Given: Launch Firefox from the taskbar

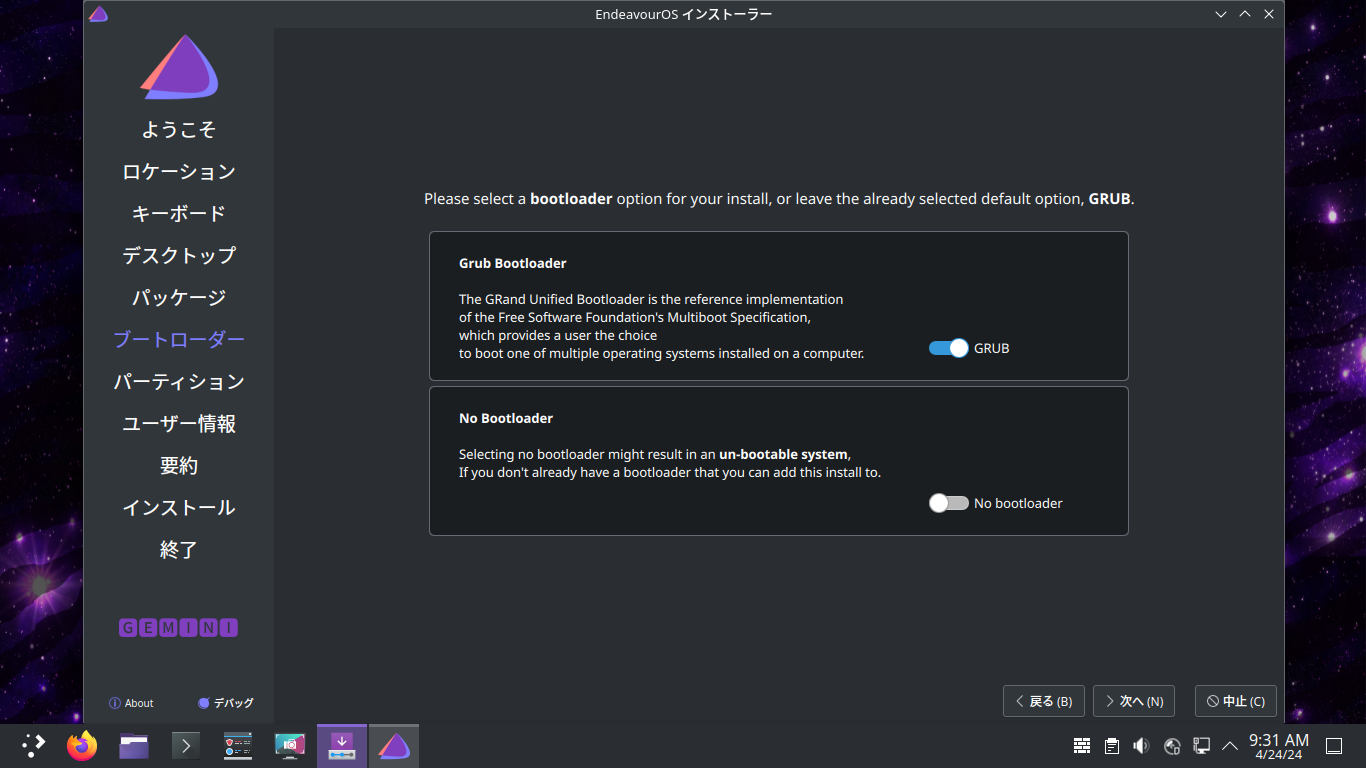Looking at the screenshot, I should [82, 745].
